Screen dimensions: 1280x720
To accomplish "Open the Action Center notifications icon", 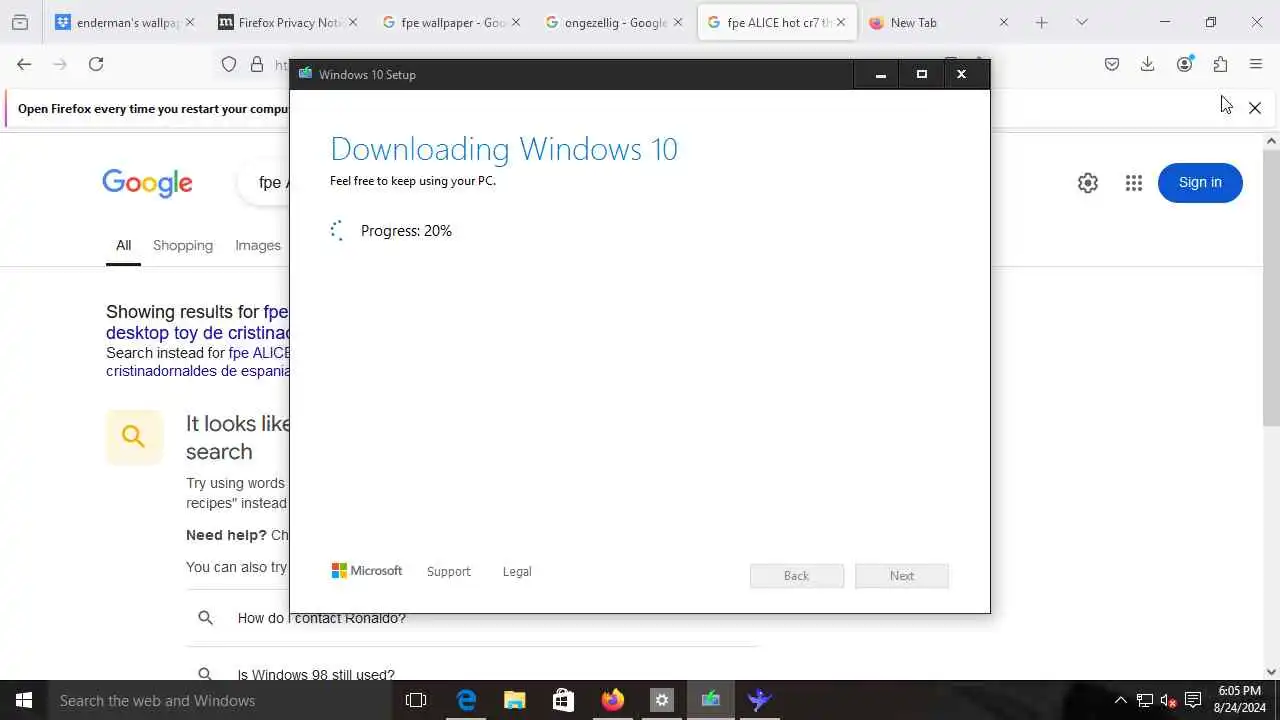I will pos(1193,700).
